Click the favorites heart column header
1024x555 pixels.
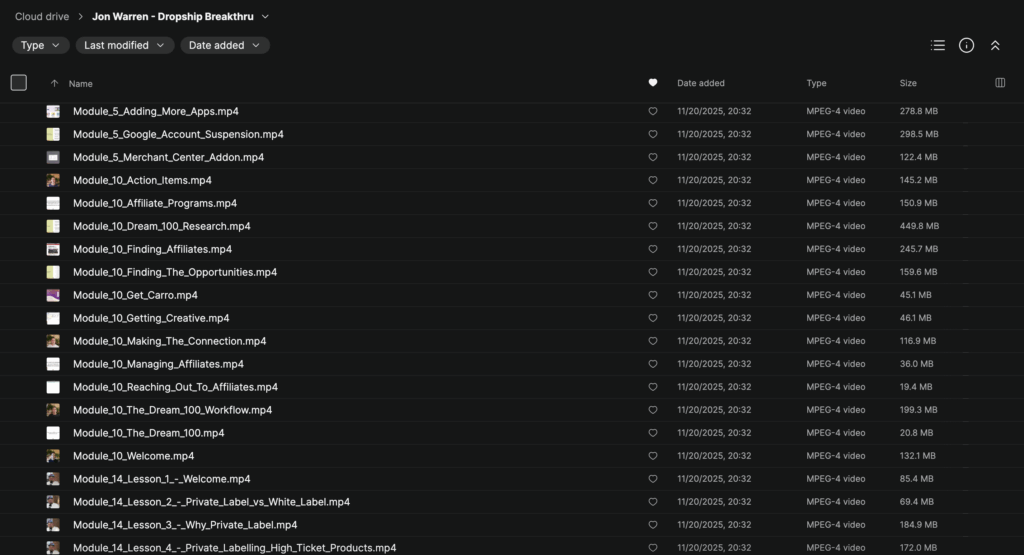tap(653, 83)
